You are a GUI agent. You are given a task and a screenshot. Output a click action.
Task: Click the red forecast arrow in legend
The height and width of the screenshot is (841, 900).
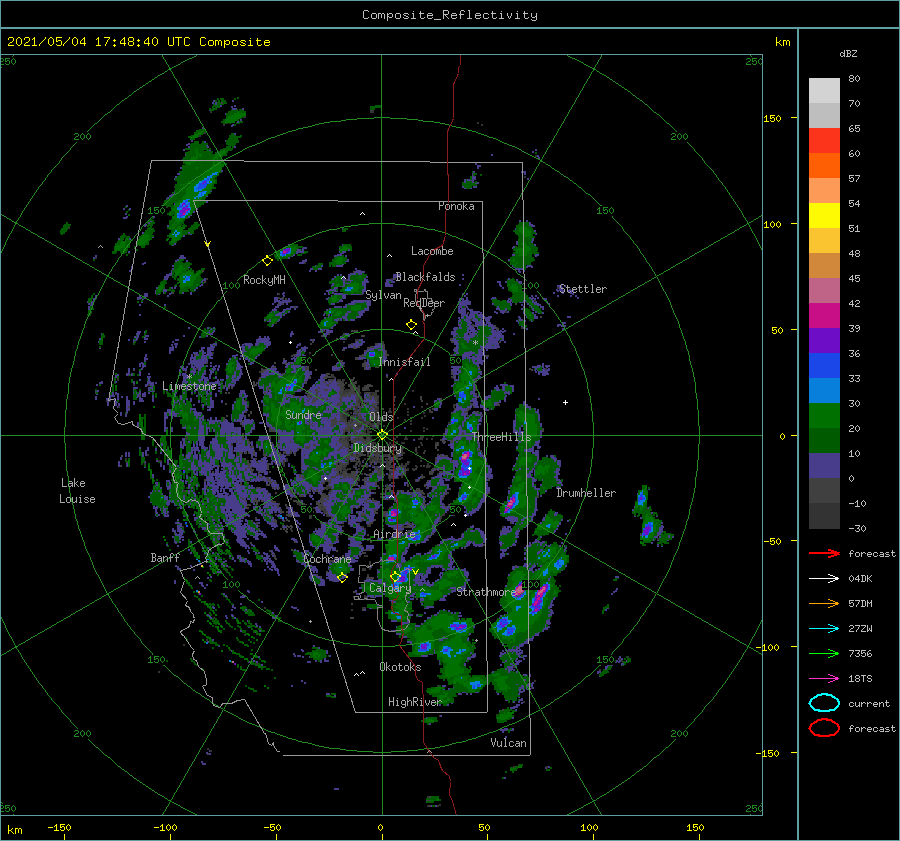[824, 553]
